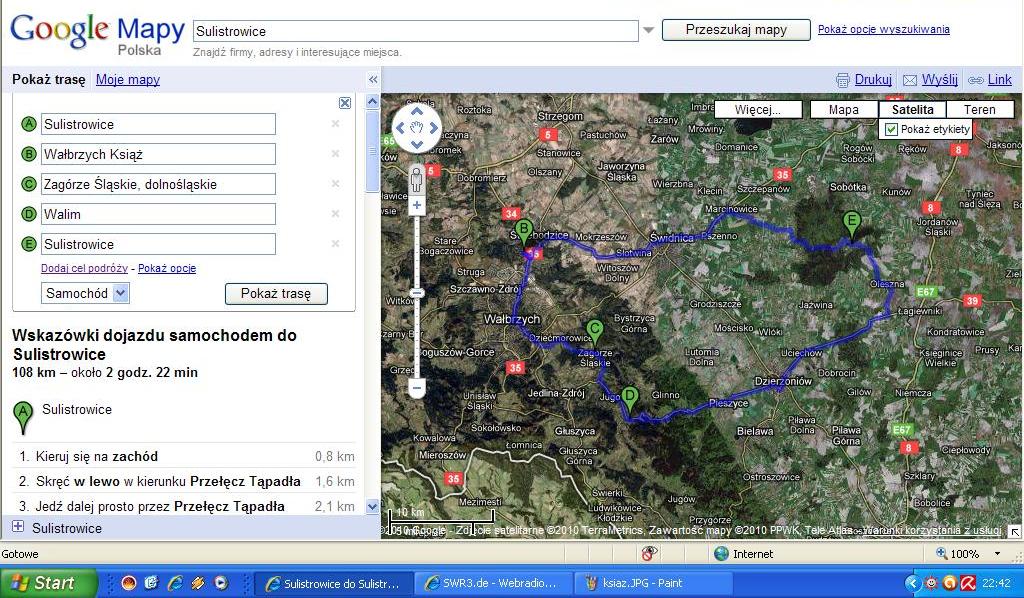Remove the Wałbrzych Książ waypoint
Viewport: 1024px width, 598px height.
point(335,154)
